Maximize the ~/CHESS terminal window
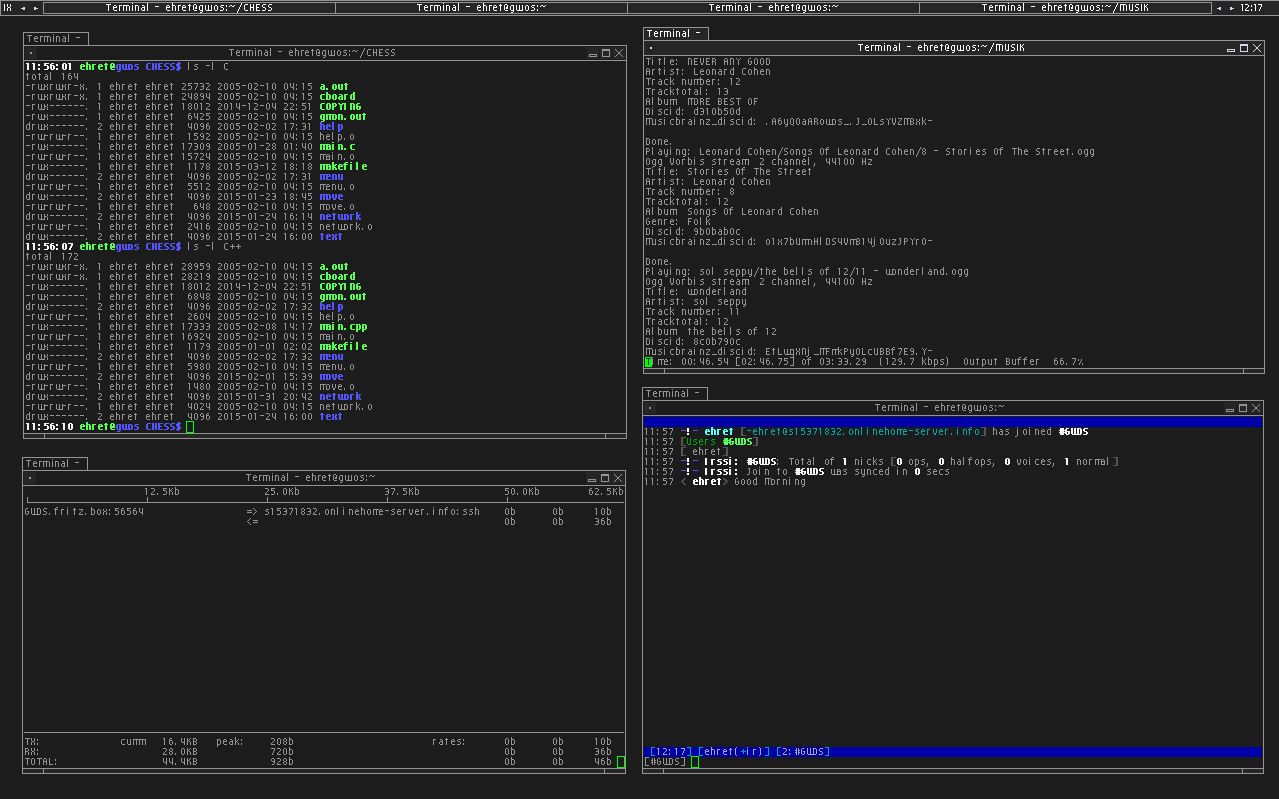The height and width of the screenshot is (799, 1279). point(605,53)
